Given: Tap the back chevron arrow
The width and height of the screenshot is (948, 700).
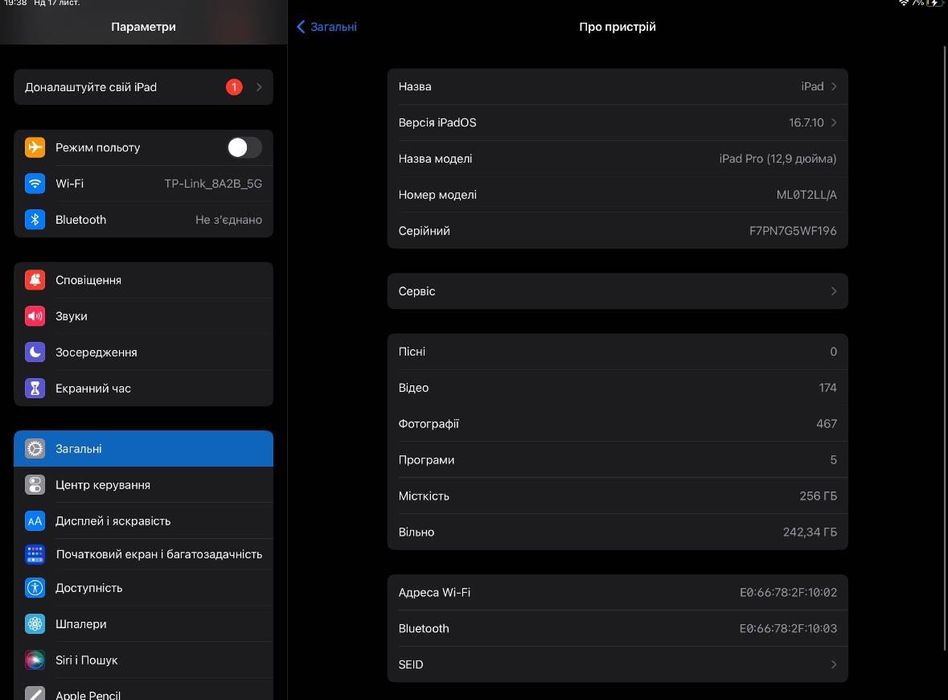Looking at the screenshot, I should [300, 27].
